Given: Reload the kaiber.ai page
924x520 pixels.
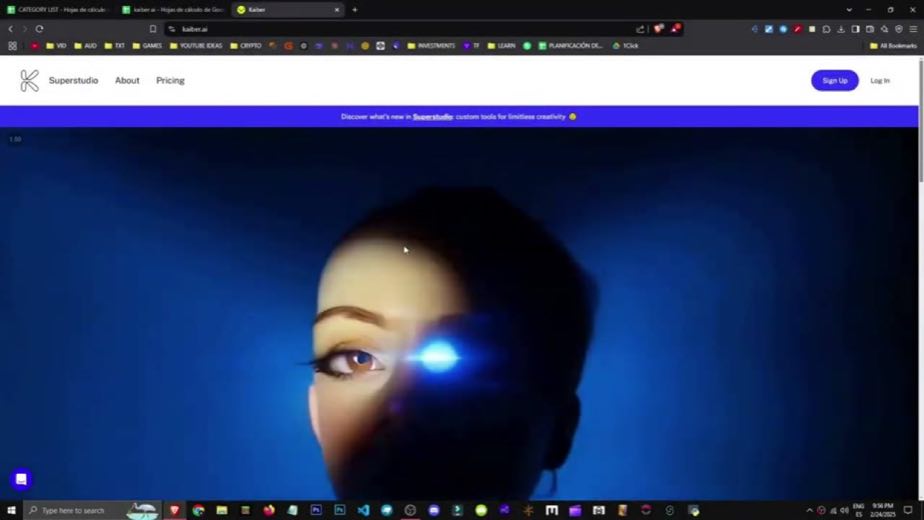Looking at the screenshot, I should (39, 29).
